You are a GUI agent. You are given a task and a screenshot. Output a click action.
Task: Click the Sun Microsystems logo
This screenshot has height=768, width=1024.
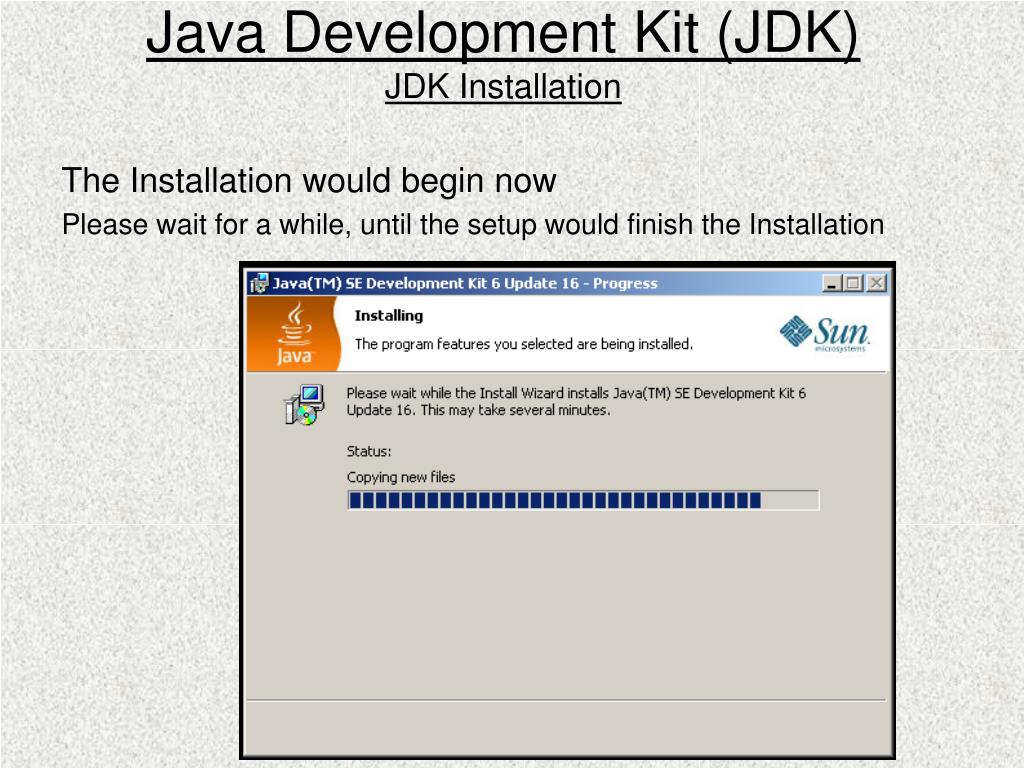tap(825, 334)
